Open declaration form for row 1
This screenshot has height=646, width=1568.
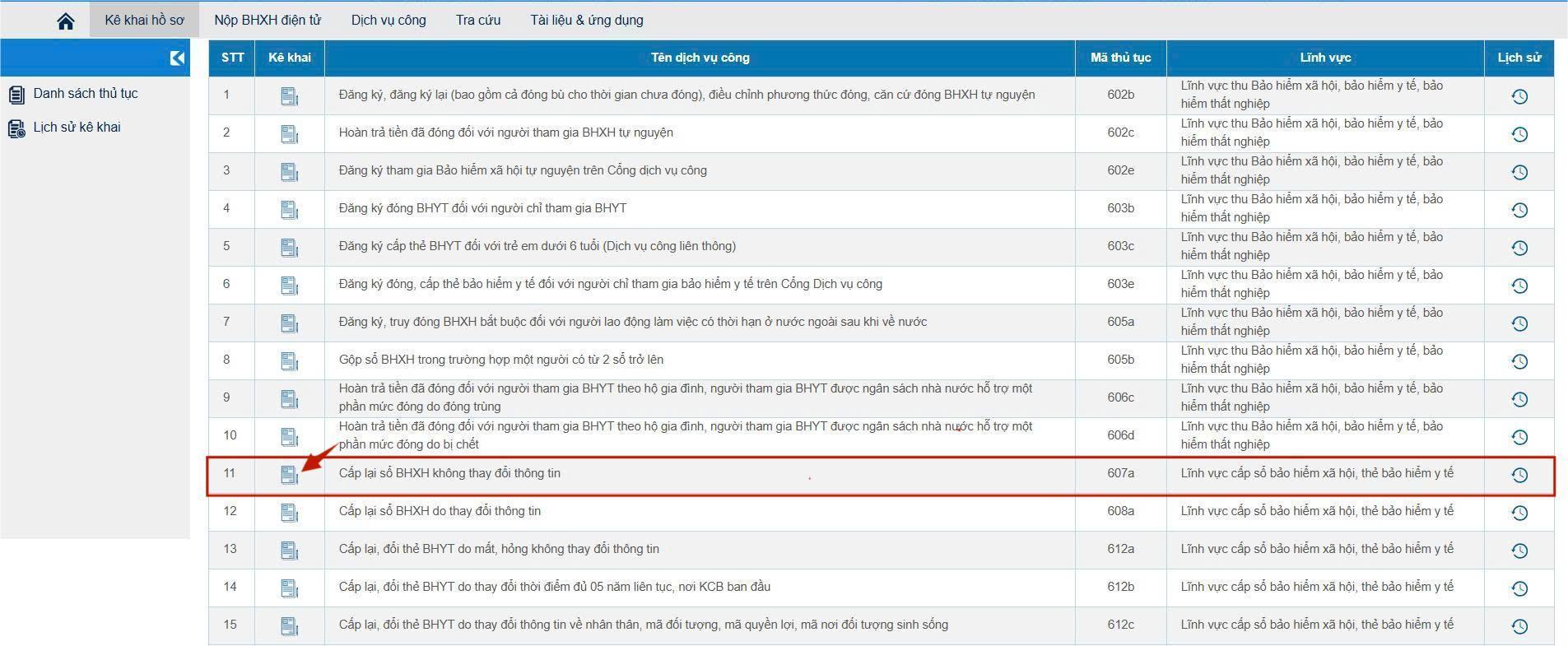[x=289, y=96]
